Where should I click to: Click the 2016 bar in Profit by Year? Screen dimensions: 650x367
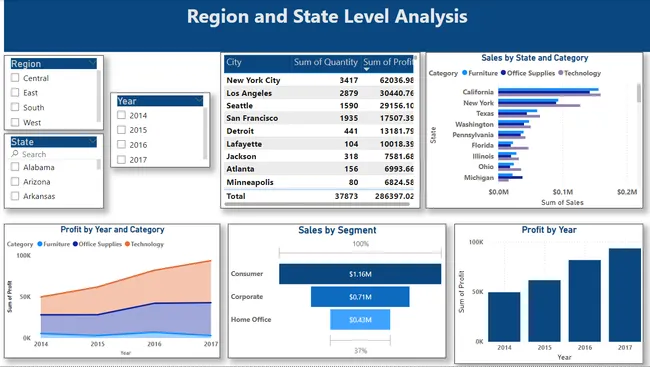585,301
